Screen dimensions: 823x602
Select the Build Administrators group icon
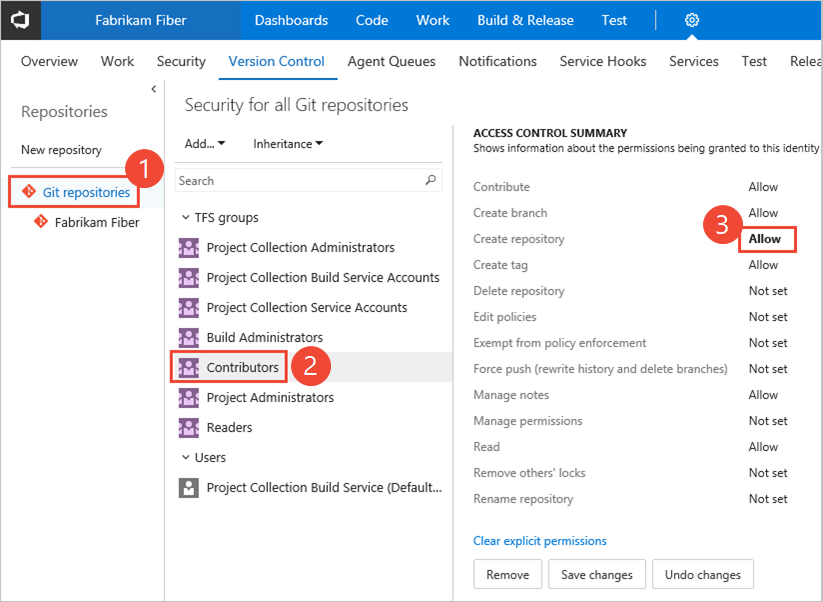(x=189, y=337)
